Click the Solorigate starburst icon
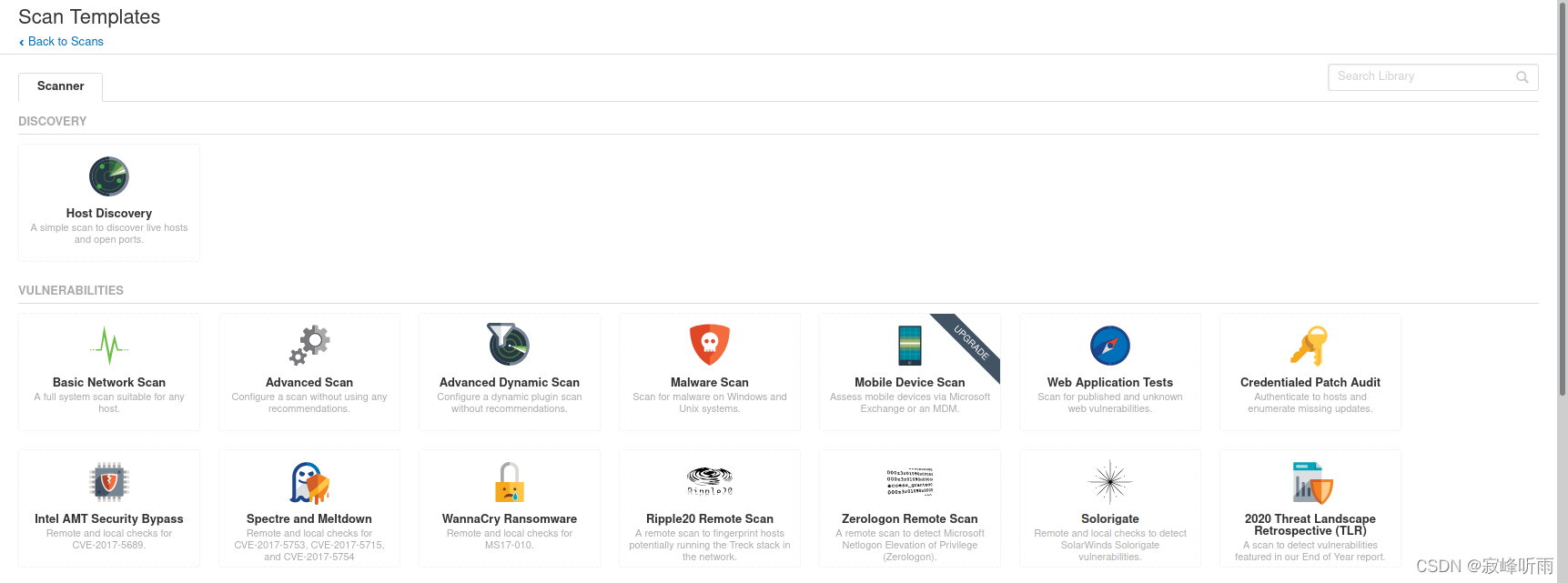1568x583 pixels. [1110, 482]
